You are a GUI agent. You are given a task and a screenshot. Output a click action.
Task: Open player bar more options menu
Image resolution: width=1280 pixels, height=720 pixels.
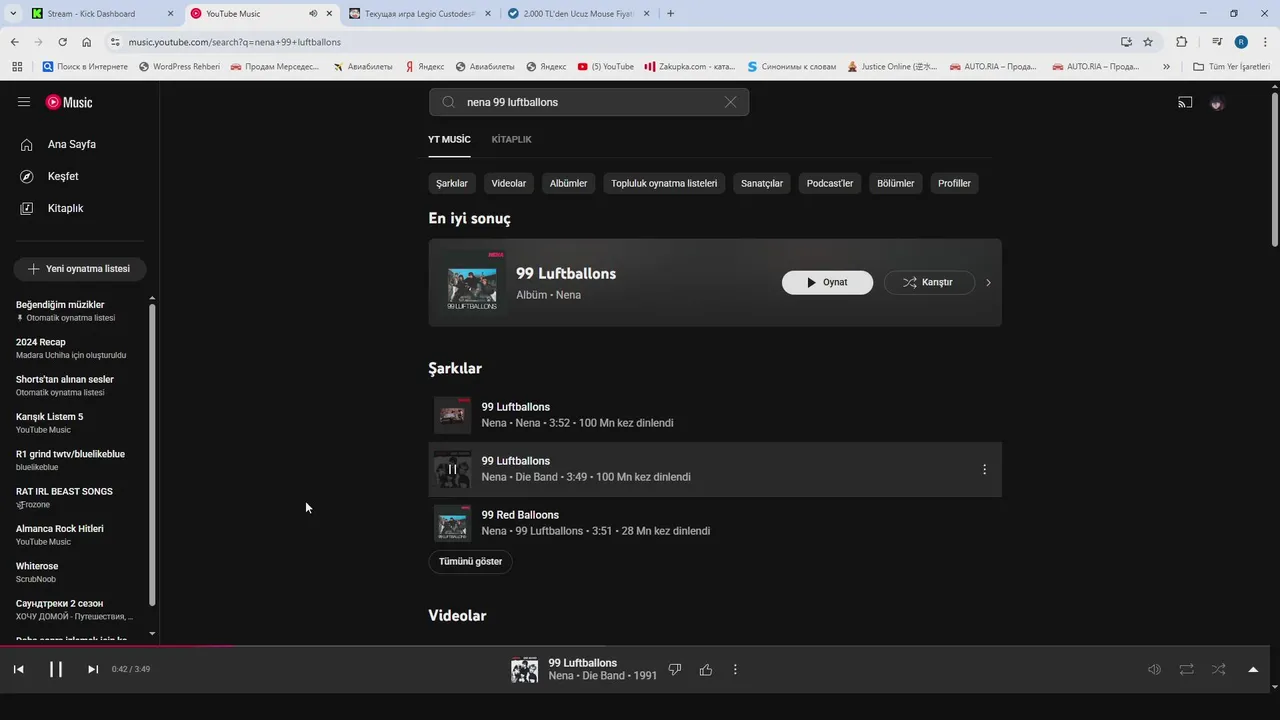point(735,670)
